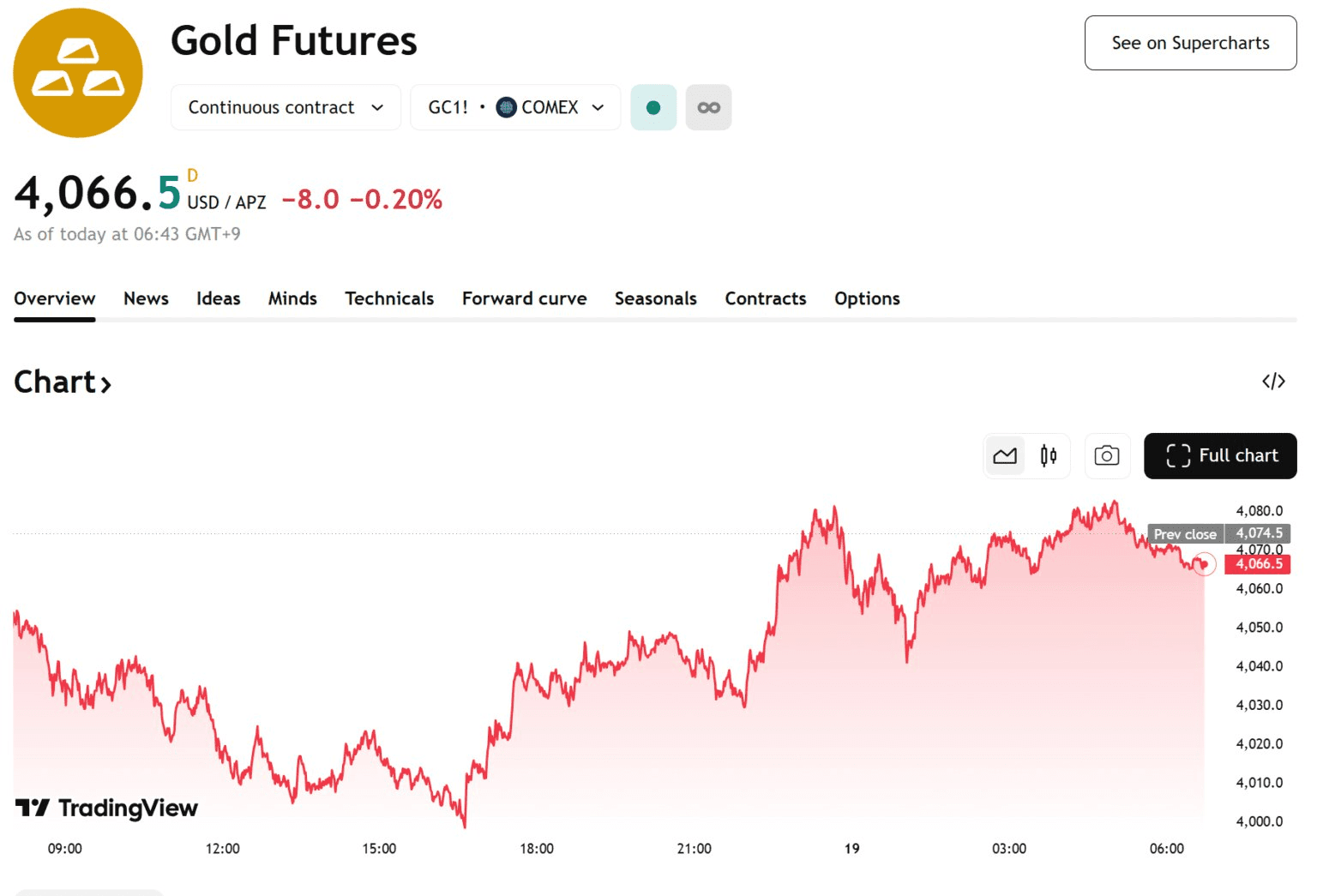
Task: Click the infinity continuous contract icon
Action: coord(708,108)
